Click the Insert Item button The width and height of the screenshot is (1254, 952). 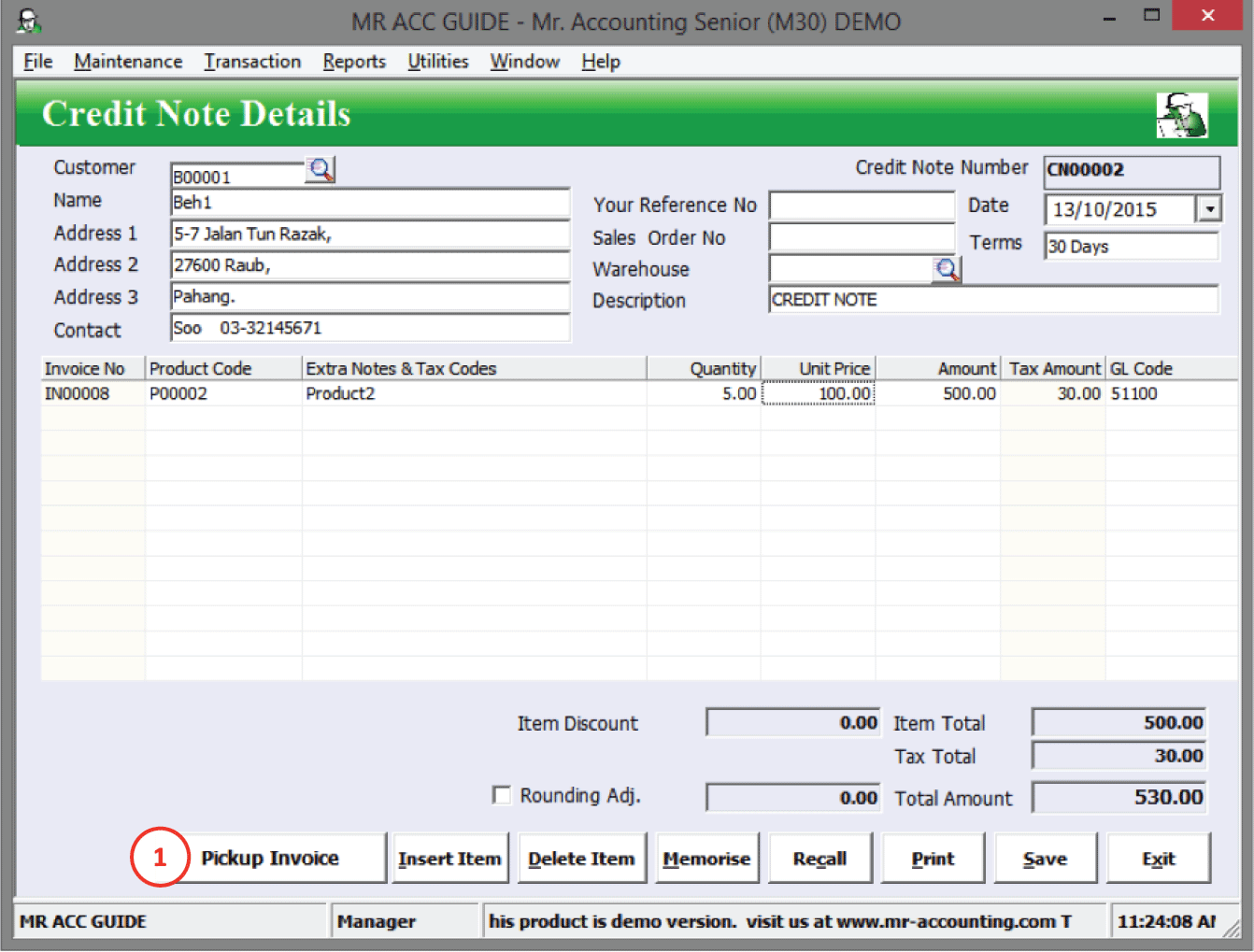[x=449, y=859]
